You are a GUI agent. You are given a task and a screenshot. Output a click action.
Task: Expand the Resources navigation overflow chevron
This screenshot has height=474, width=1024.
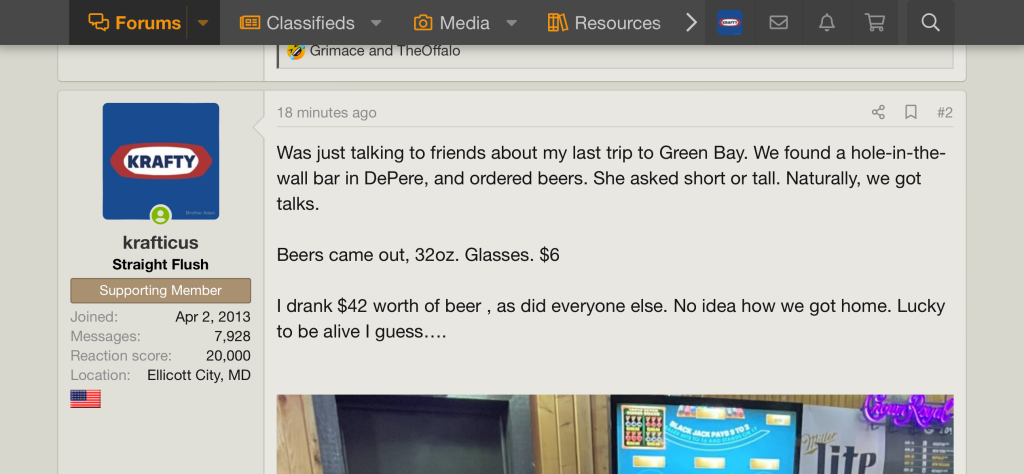(x=690, y=23)
